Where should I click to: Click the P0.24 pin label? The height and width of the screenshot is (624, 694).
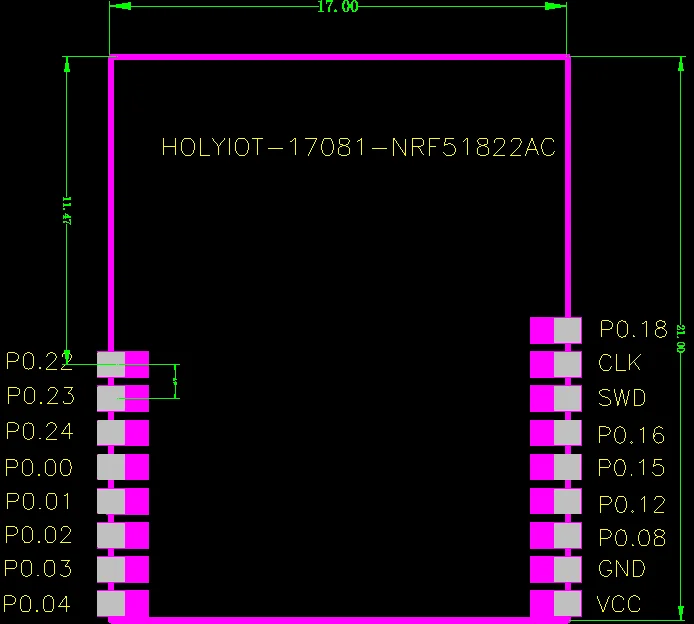39,431
